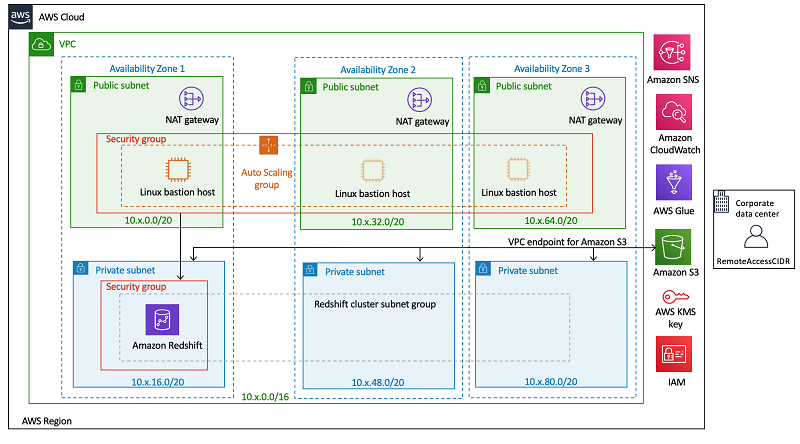Click the 'Corporate data center' label

[x=757, y=208]
